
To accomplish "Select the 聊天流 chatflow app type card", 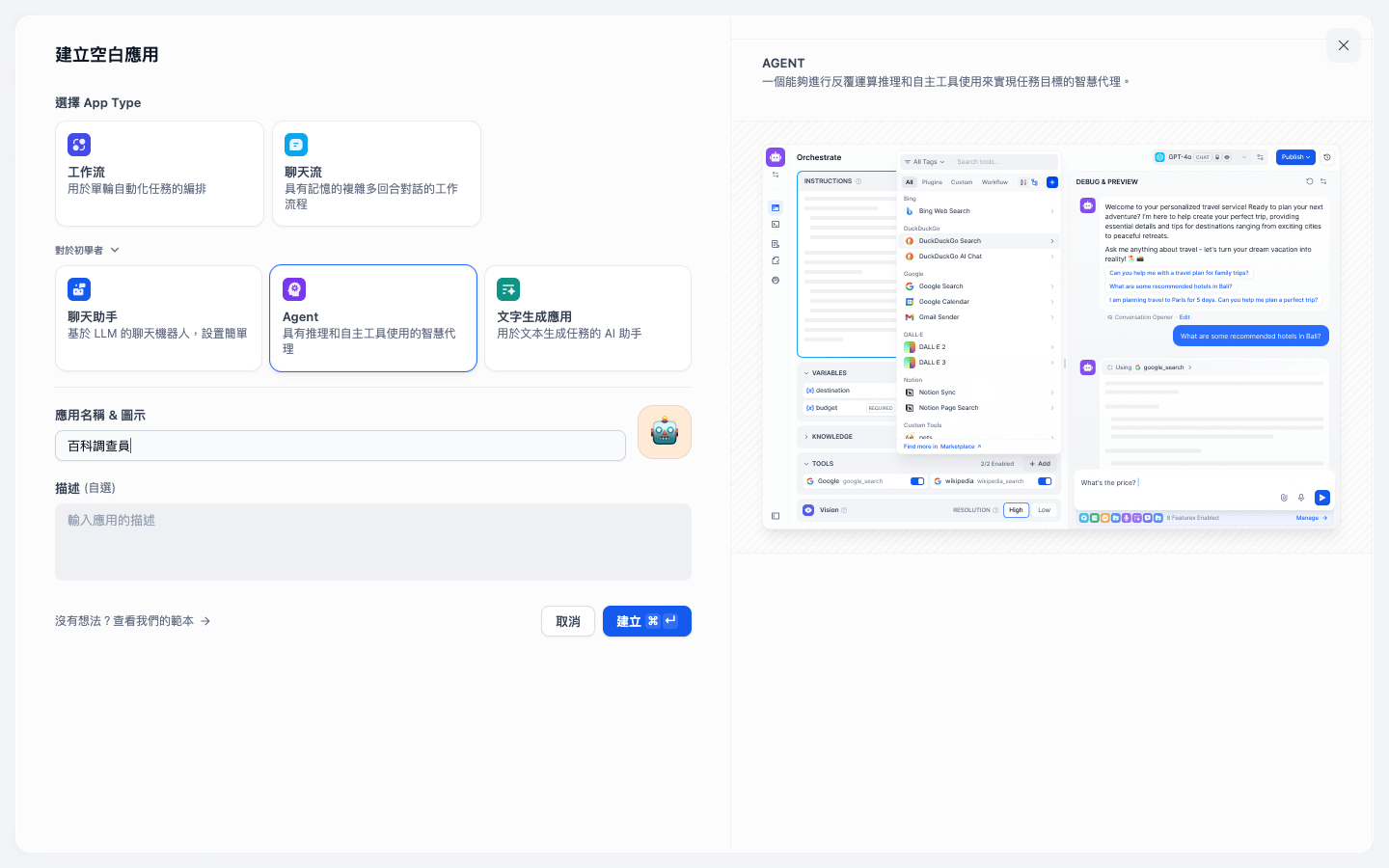I will (376, 174).
